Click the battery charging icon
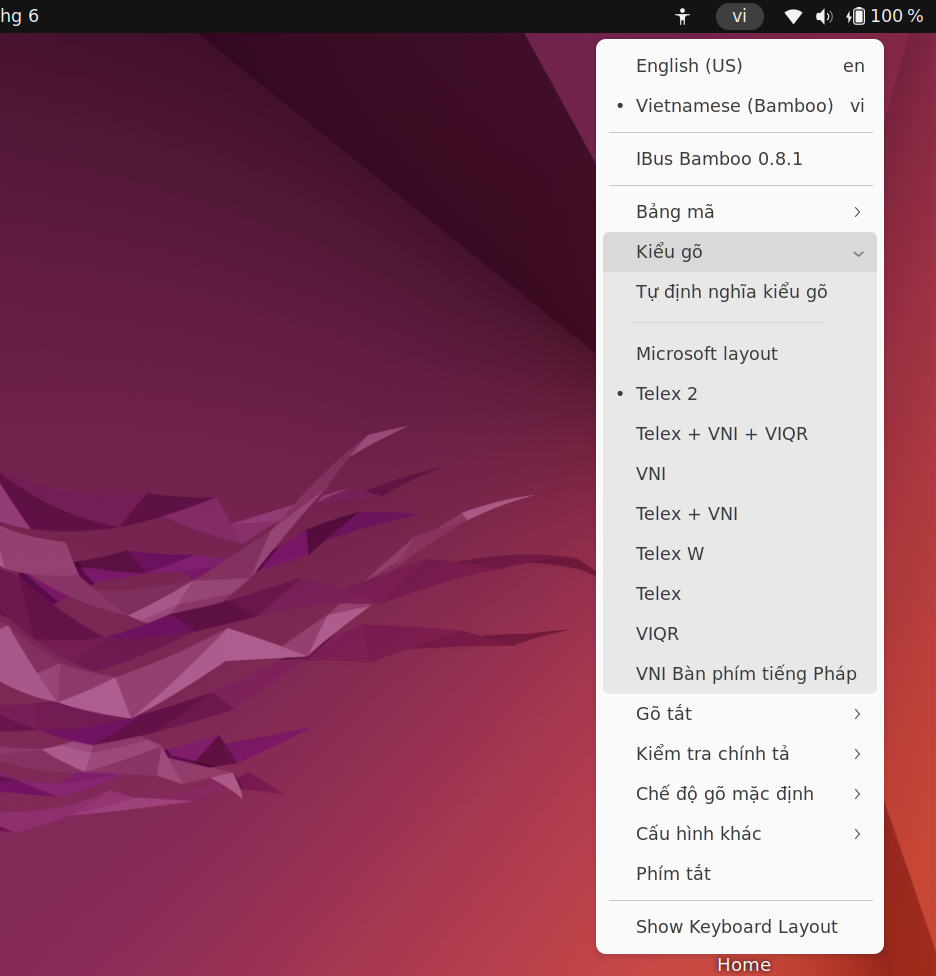936x976 pixels. click(856, 16)
